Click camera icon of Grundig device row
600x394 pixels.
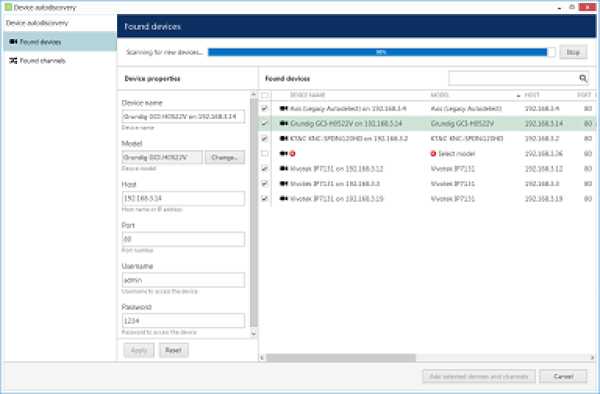(x=284, y=124)
